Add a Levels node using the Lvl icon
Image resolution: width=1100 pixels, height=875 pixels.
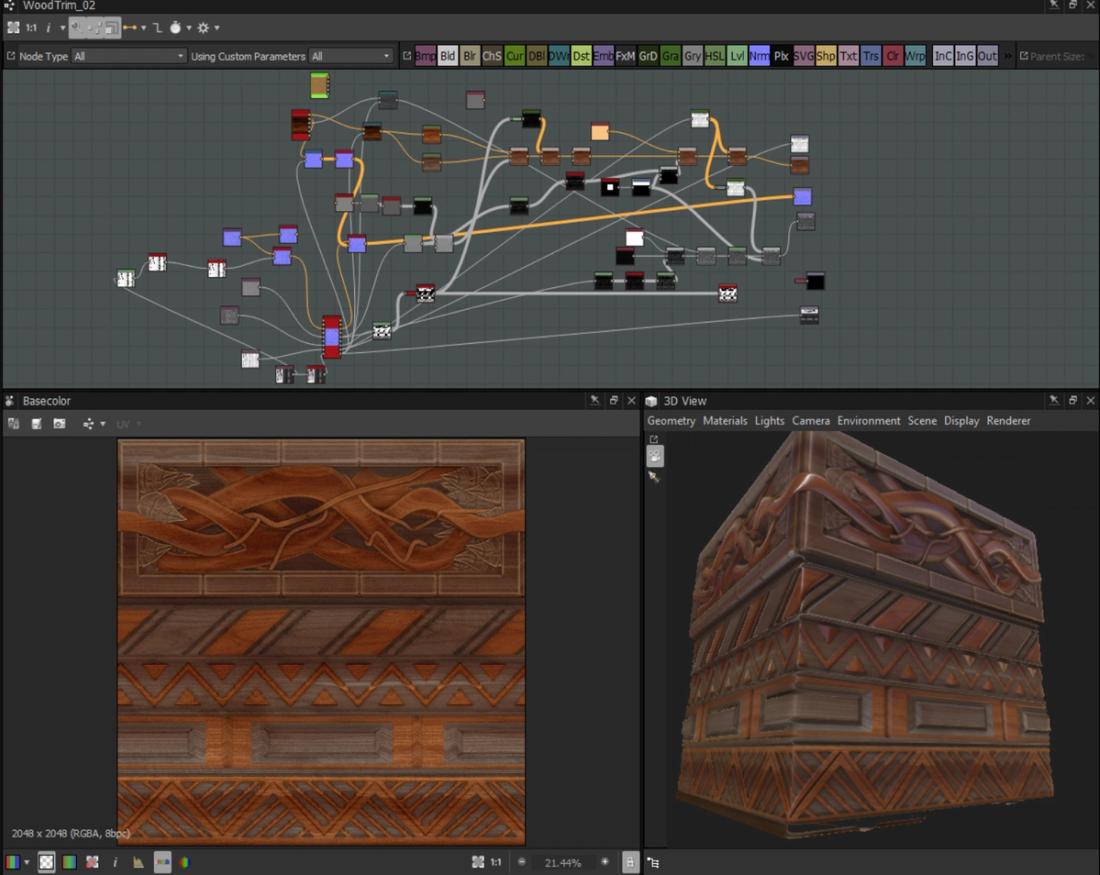pos(737,57)
